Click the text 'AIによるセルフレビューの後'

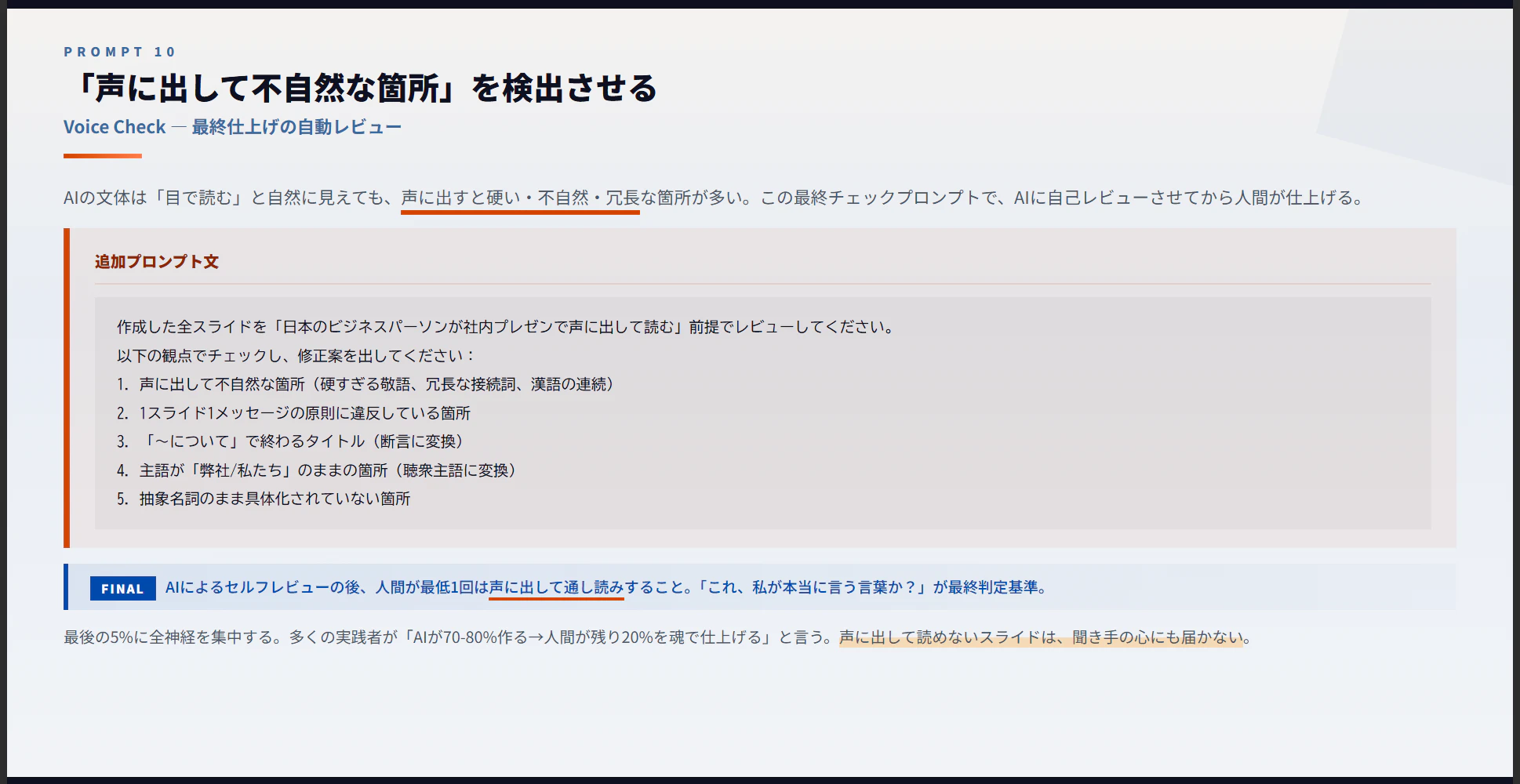[262, 587]
